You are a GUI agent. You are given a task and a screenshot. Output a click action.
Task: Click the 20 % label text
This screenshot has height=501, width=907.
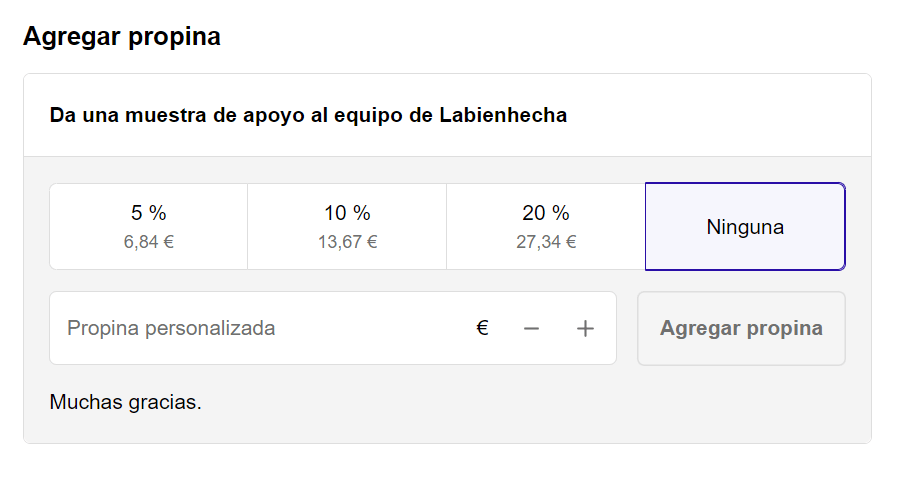545,213
